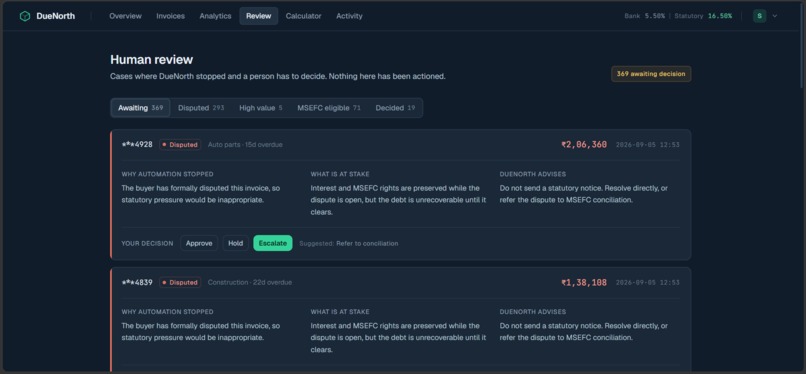The width and height of the screenshot is (806, 374).
Task: Click 'Construction · 22d overdue' label
Action: coord(250,283)
